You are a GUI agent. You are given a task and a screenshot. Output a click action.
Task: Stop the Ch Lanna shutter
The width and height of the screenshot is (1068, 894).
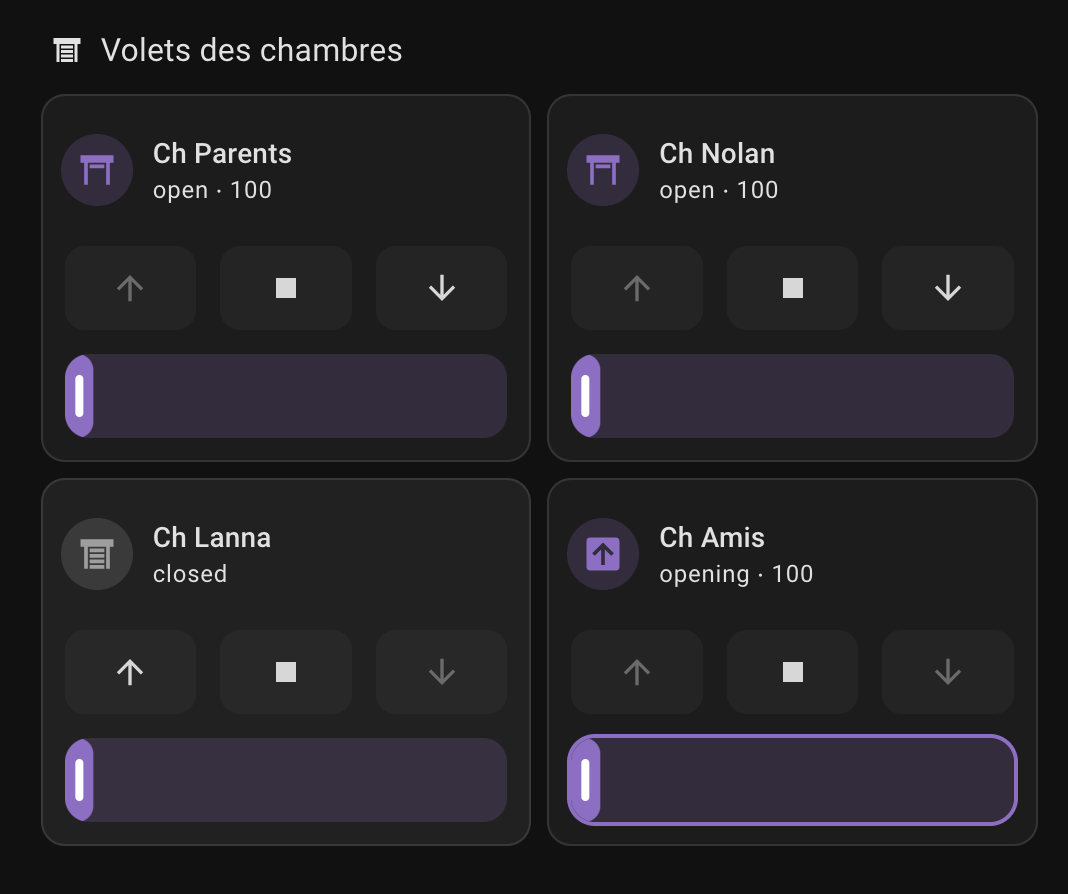(286, 672)
